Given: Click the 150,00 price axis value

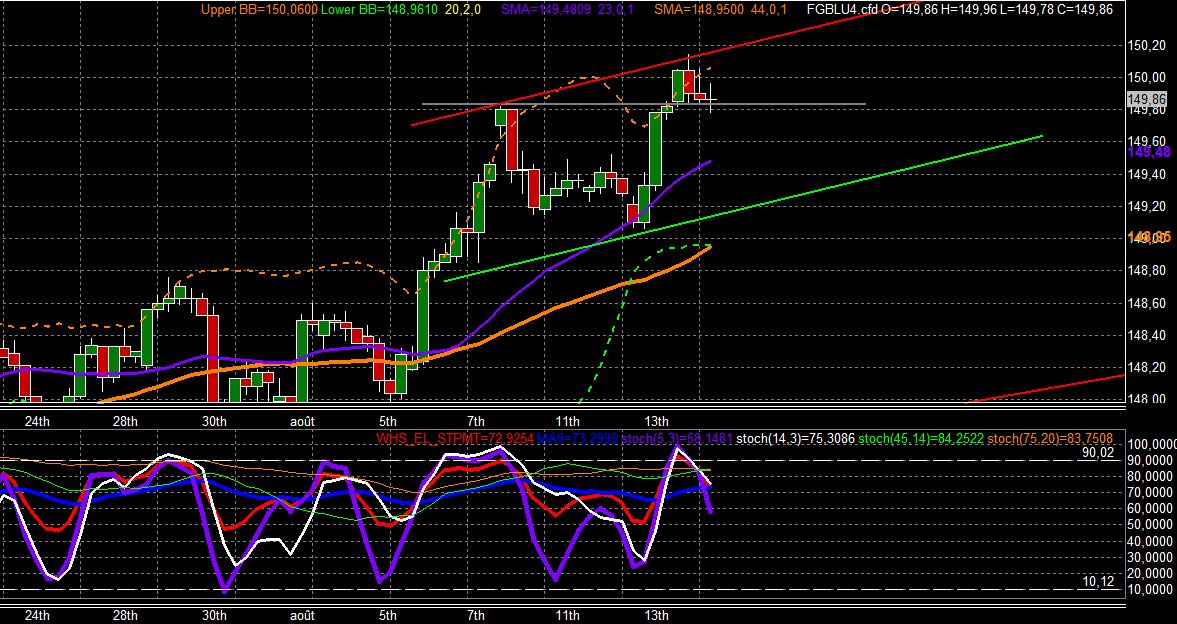Looking at the screenshot, I should (1147, 77).
